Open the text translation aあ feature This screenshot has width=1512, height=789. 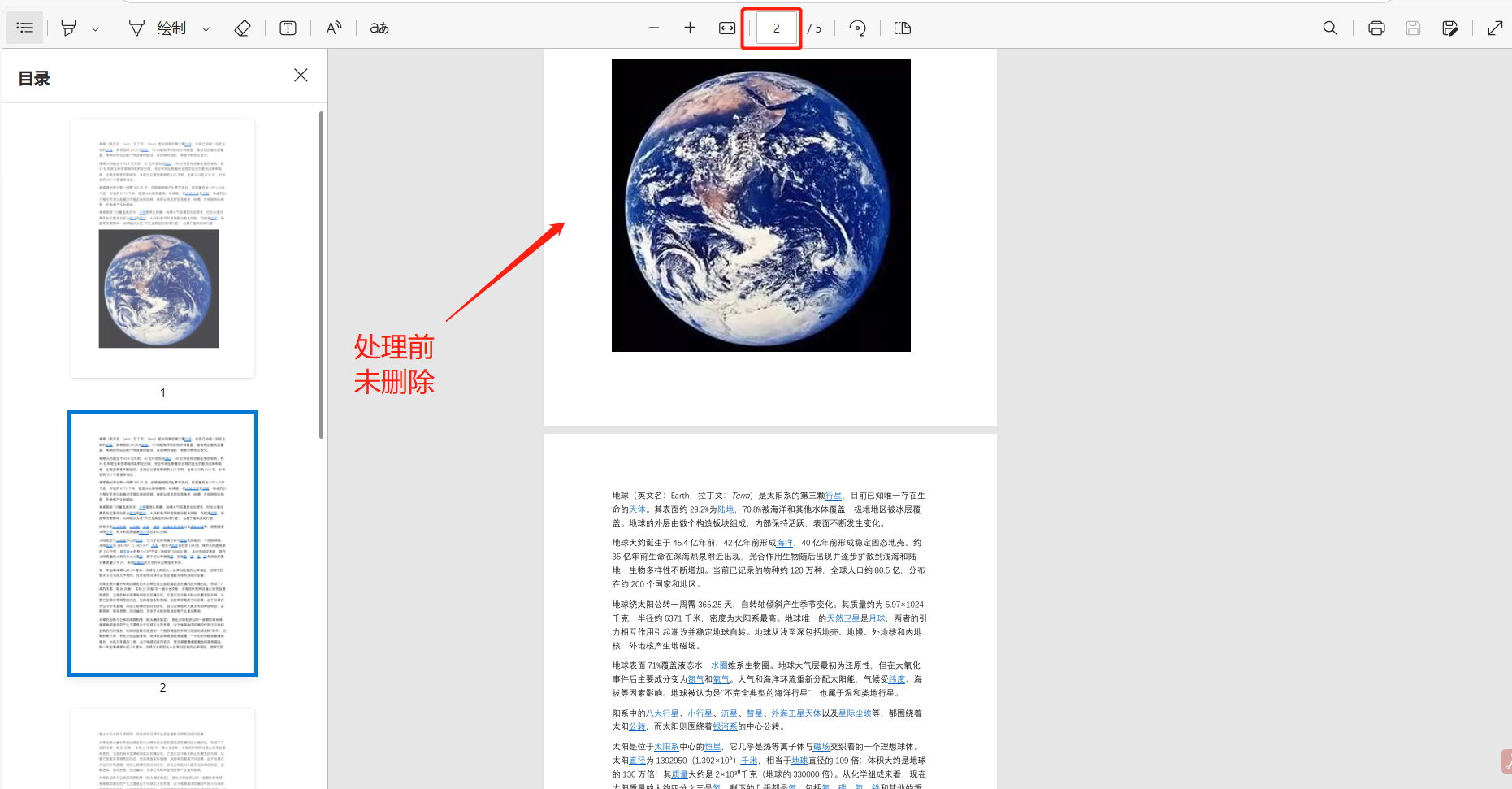coord(378,28)
